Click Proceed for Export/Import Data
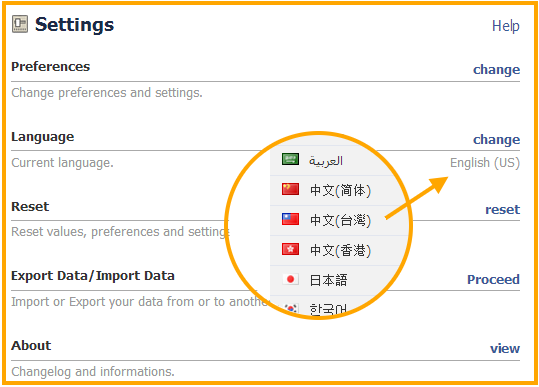The height and width of the screenshot is (387, 539). 493,279
